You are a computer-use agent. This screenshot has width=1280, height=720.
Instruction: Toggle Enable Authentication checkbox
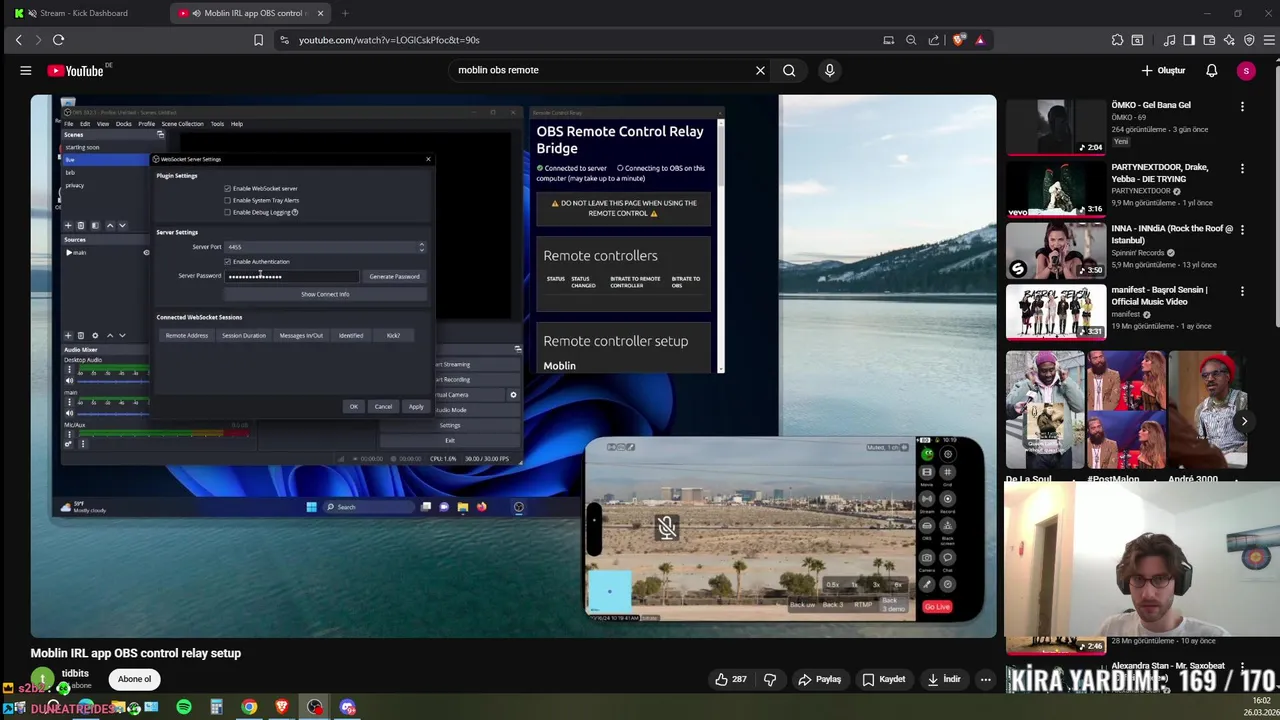pos(227,261)
